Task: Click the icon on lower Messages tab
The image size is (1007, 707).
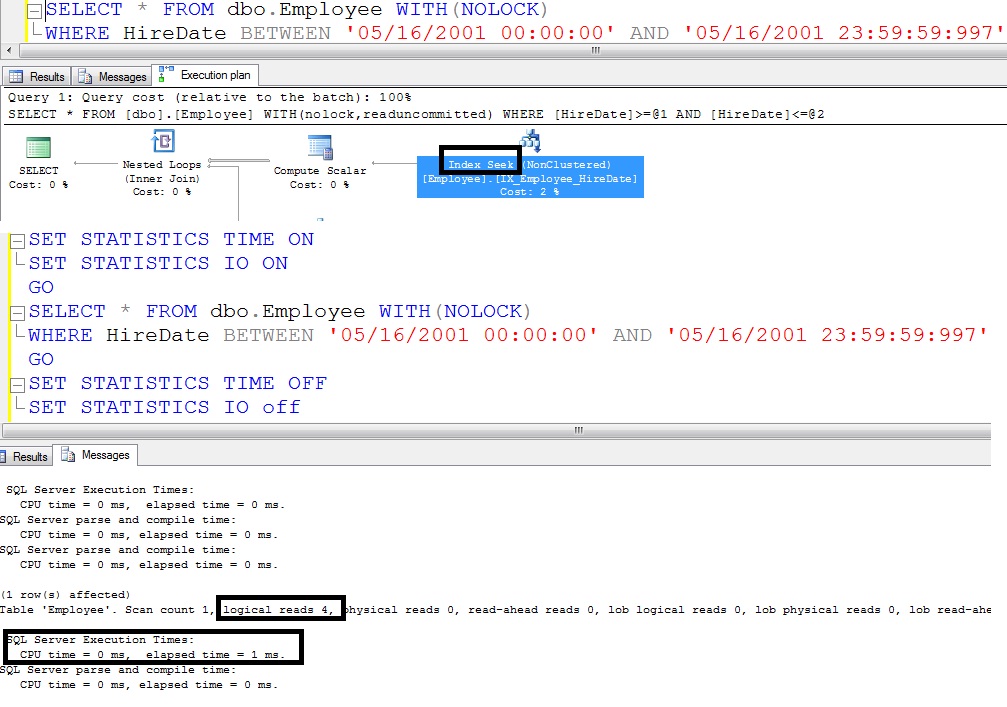Action: click(69, 455)
